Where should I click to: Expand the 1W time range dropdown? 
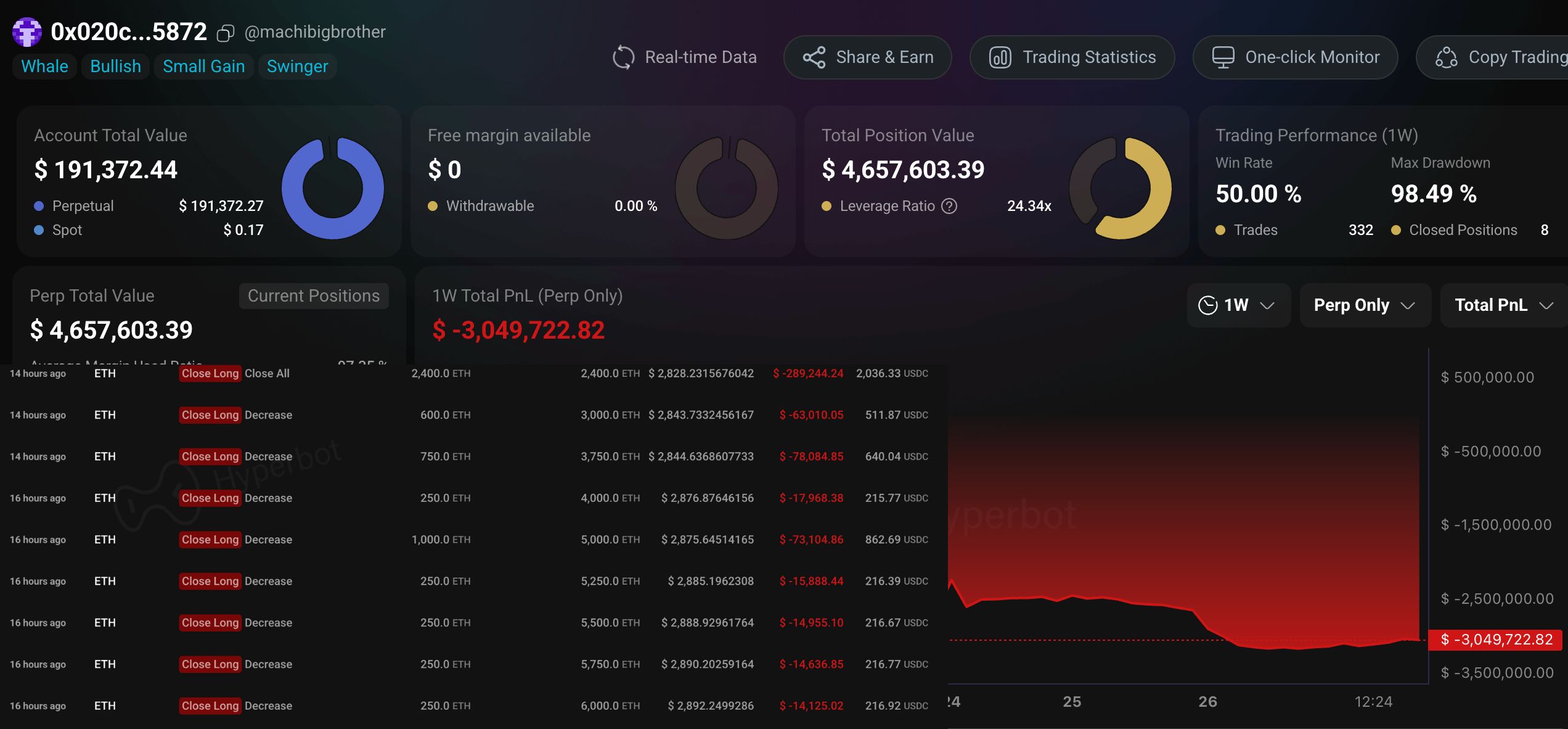1267,305
